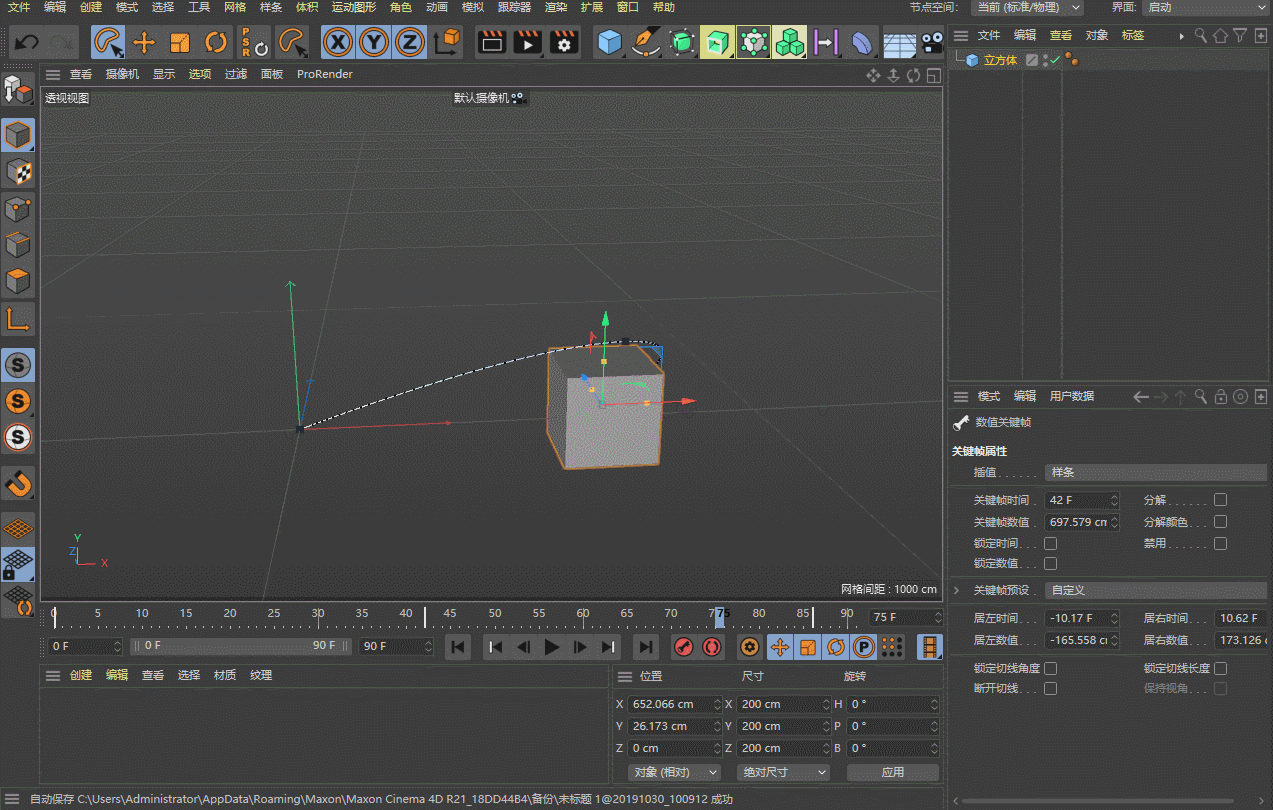Image resolution: width=1273 pixels, height=810 pixels.
Task: Enable the 锁定时间 checkbox
Action: [x=1050, y=543]
